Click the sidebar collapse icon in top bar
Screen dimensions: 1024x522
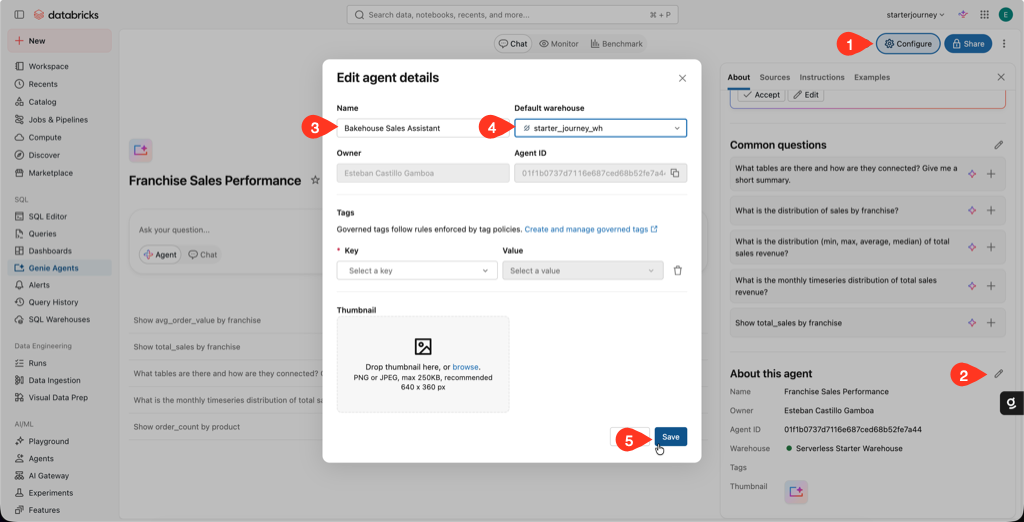pos(18,14)
